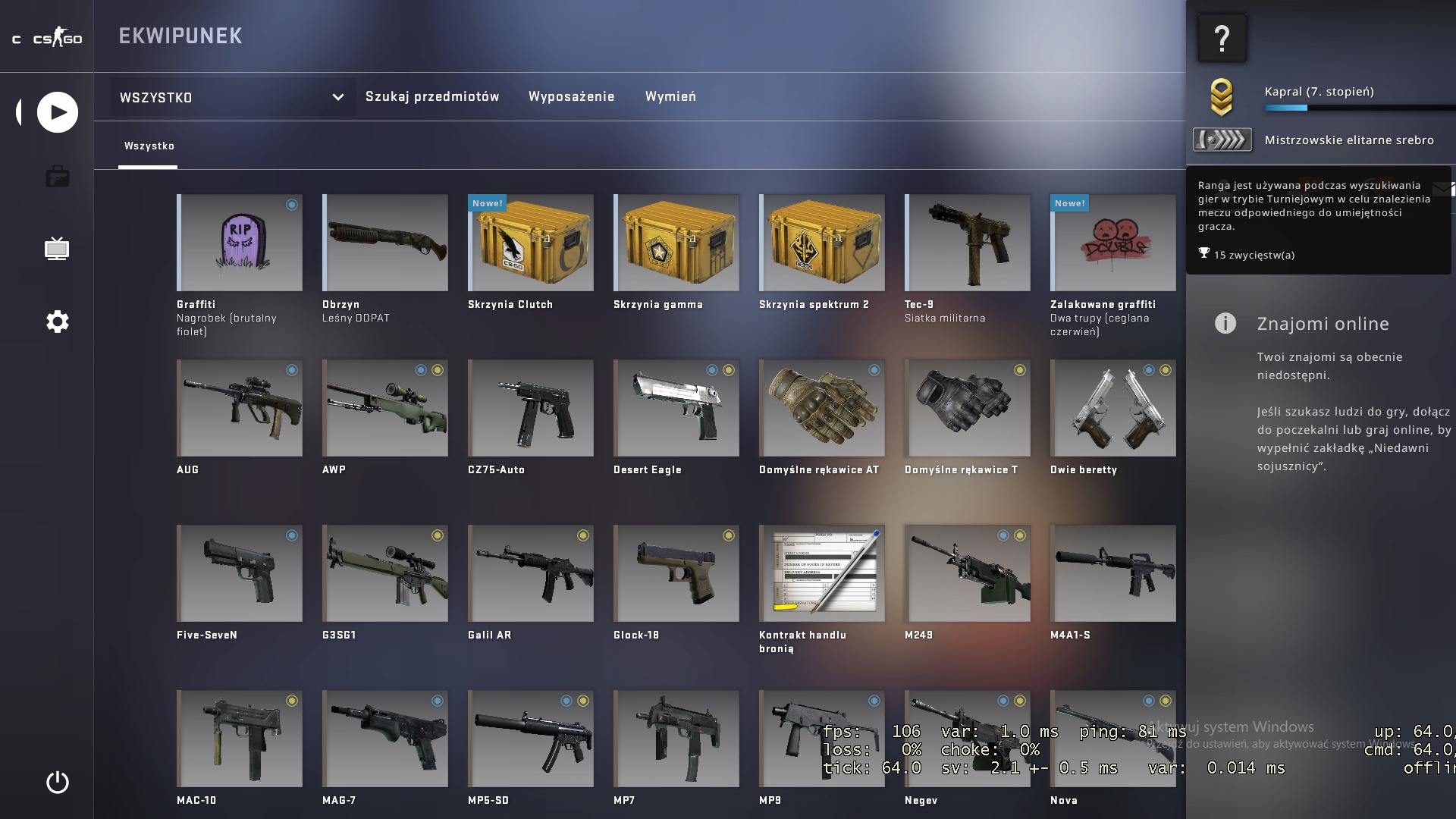Select the AUG weapon tile
Image resolution: width=1456 pixels, height=819 pixels.
point(240,408)
